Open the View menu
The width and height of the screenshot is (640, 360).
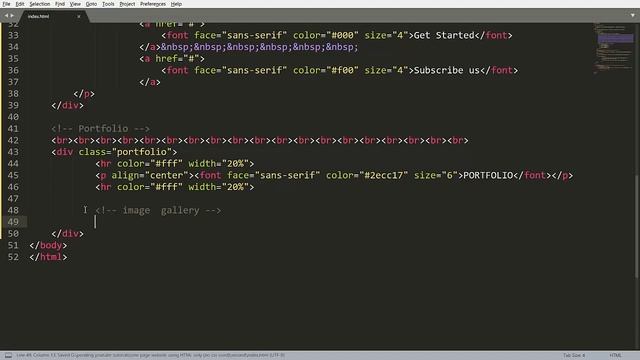[x=75, y=4]
